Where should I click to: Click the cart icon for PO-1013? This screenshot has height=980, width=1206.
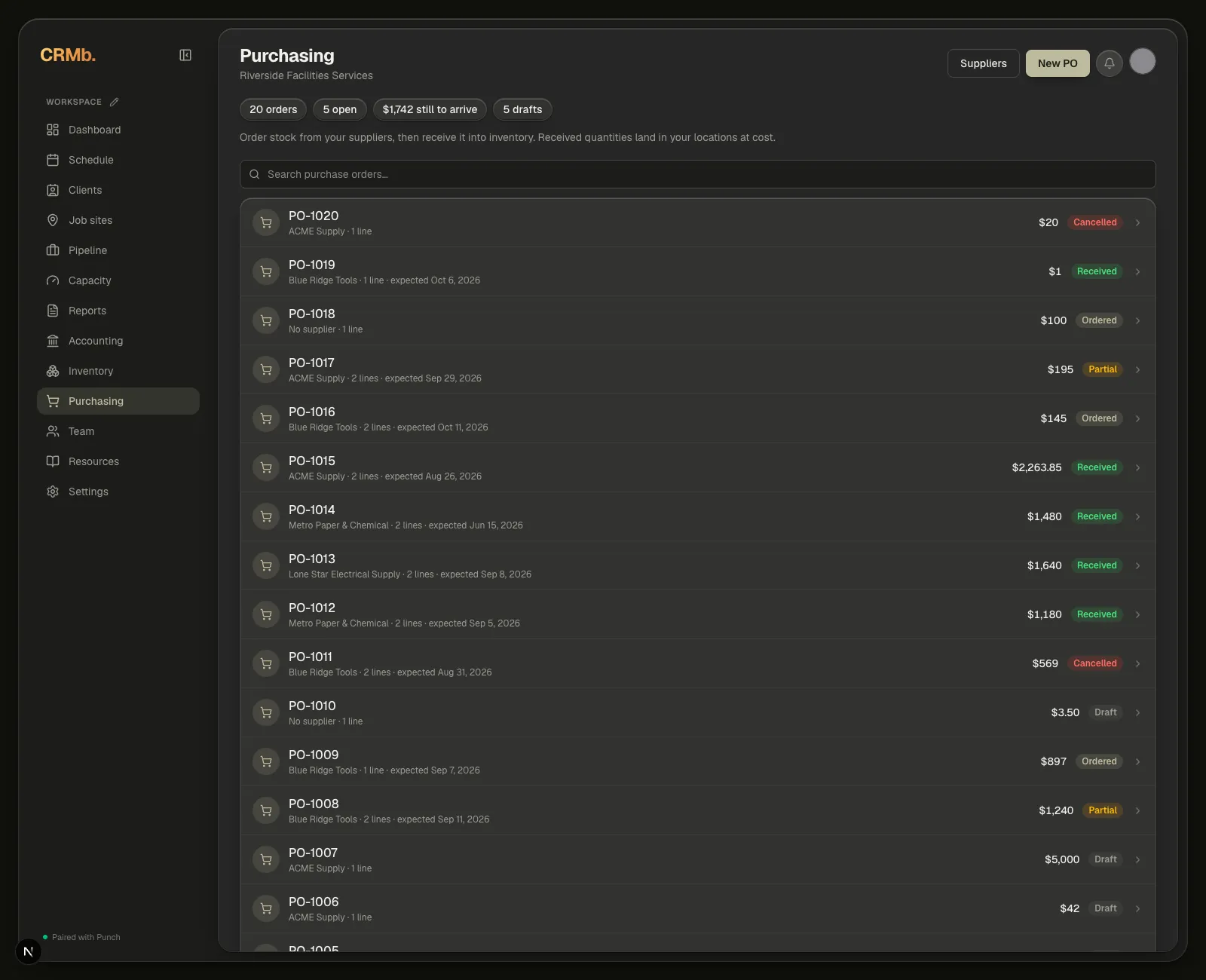[266, 565]
